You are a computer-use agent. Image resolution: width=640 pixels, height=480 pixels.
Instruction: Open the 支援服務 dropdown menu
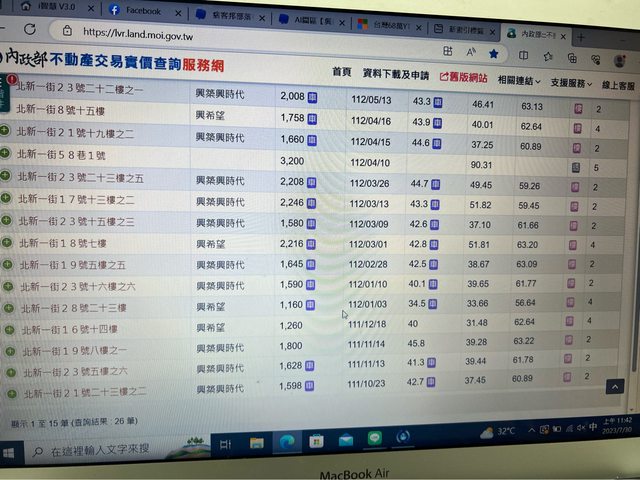click(571, 83)
